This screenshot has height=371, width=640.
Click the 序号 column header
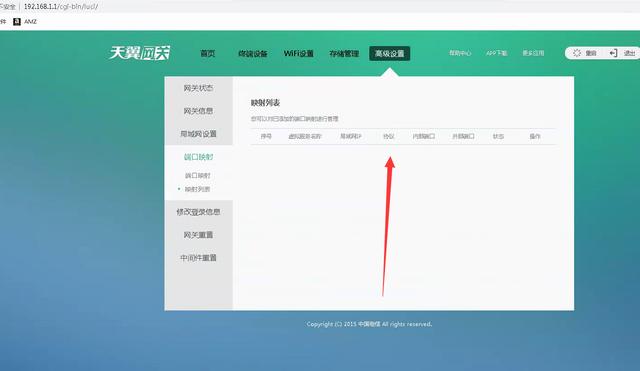coord(266,136)
